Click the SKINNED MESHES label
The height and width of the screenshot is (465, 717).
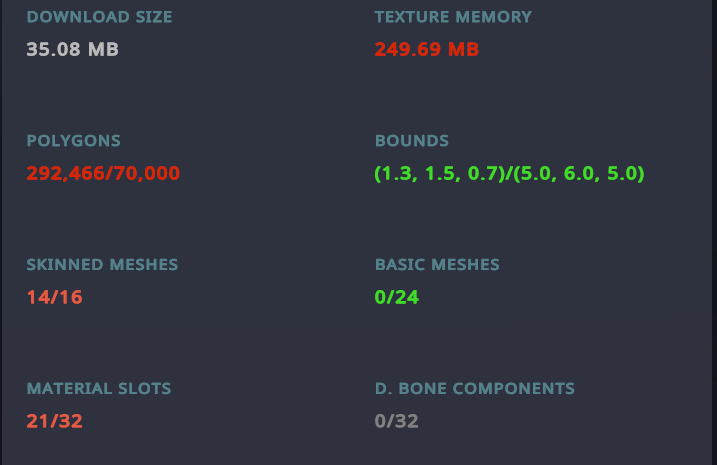coord(102,265)
